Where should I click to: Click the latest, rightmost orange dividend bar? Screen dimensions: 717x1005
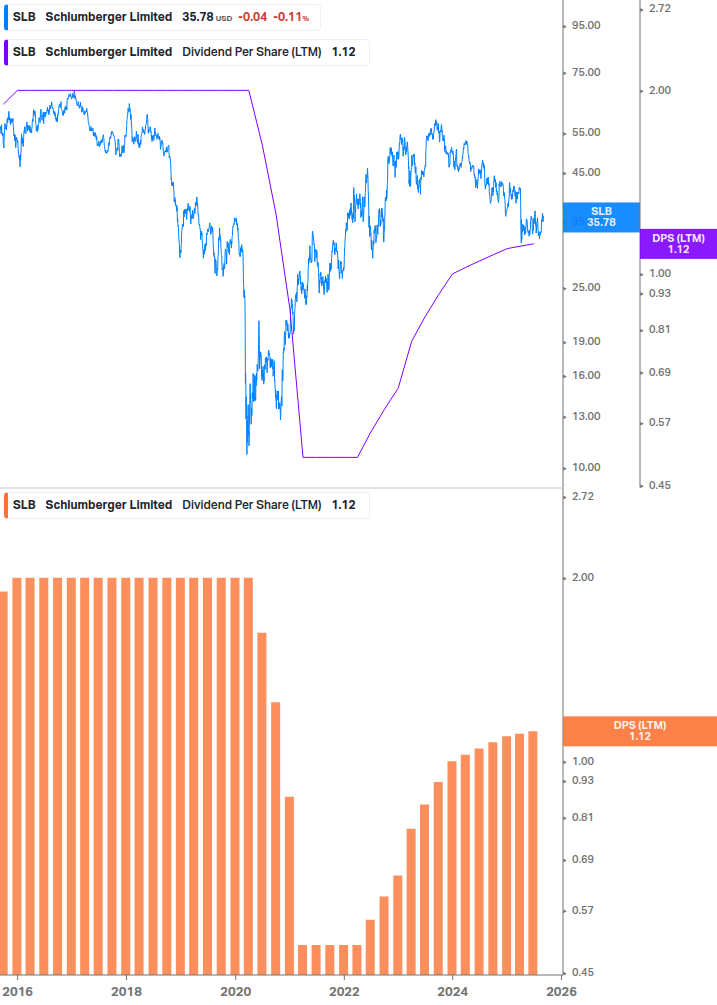[x=532, y=853]
